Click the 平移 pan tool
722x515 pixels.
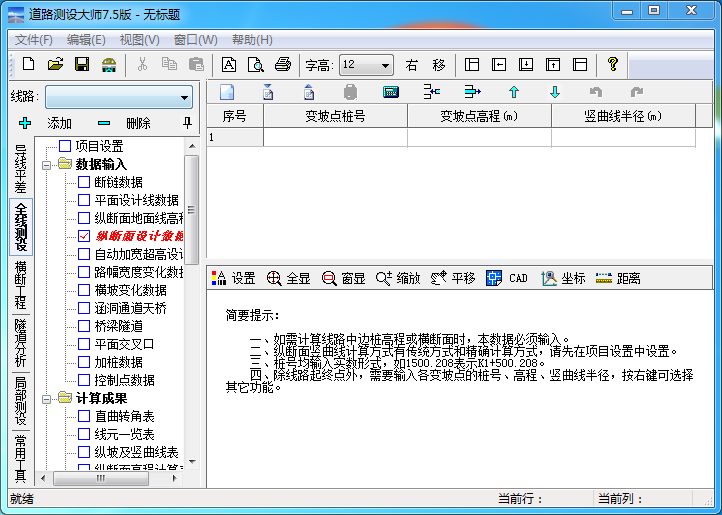click(x=453, y=278)
